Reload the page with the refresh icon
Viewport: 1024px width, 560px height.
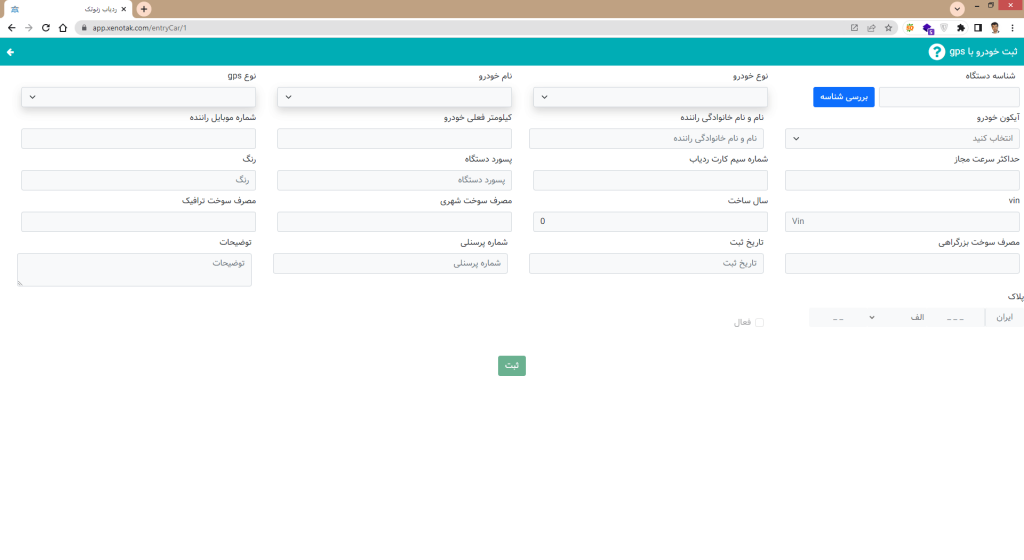click(x=45, y=27)
